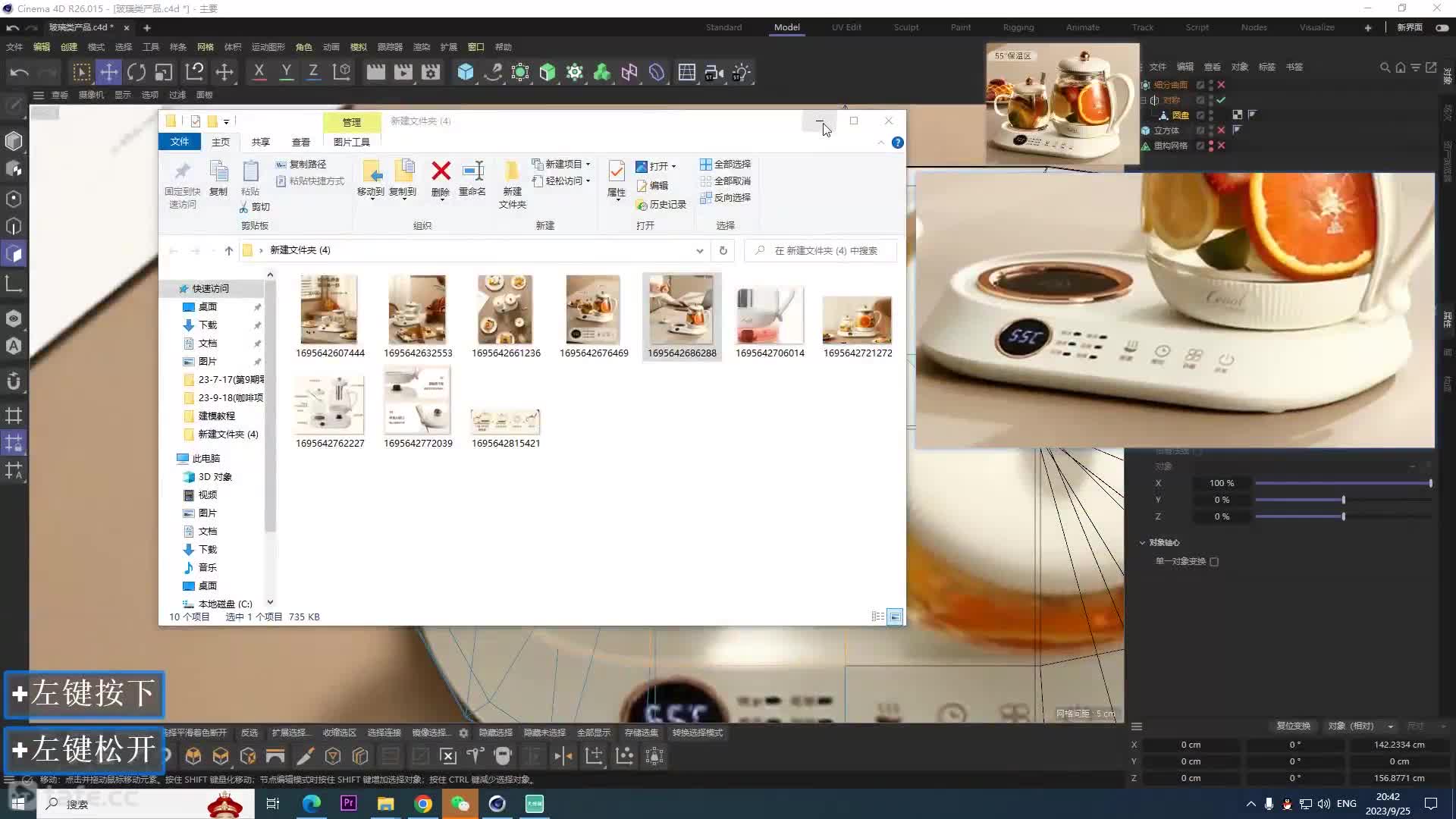Click the mirror tool icon in bottom toolbar

point(563,756)
